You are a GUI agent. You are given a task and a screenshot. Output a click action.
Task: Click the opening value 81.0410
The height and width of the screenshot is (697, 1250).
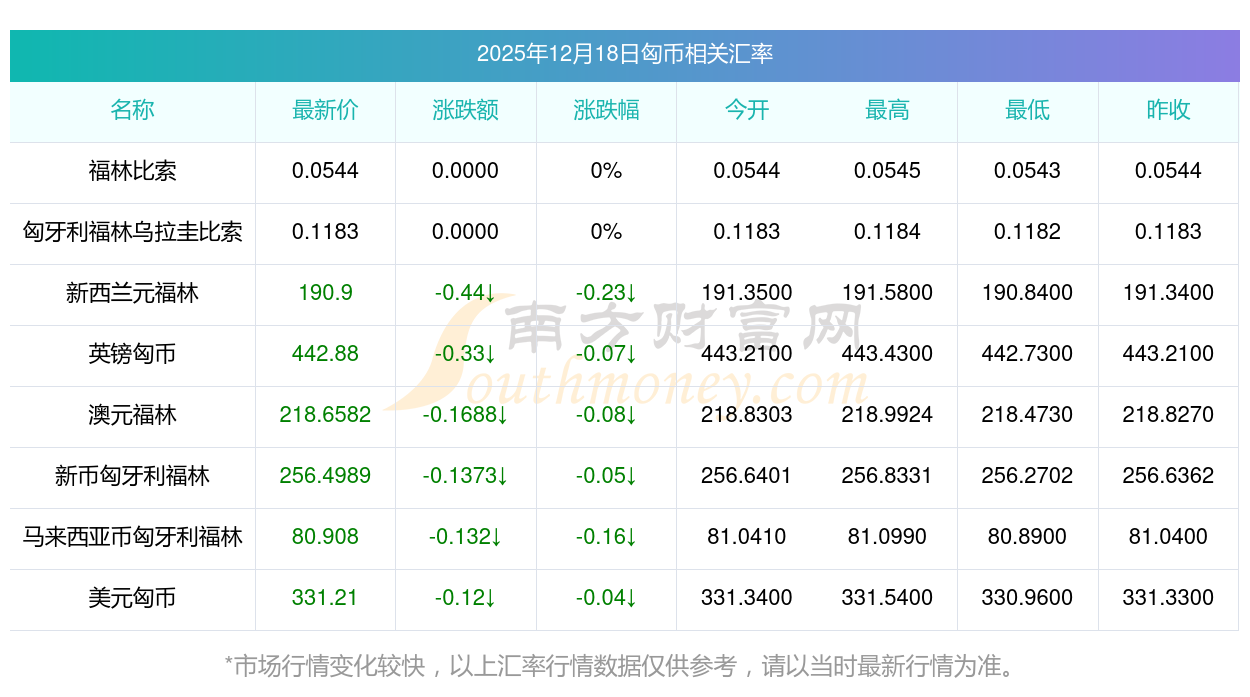coord(747,537)
